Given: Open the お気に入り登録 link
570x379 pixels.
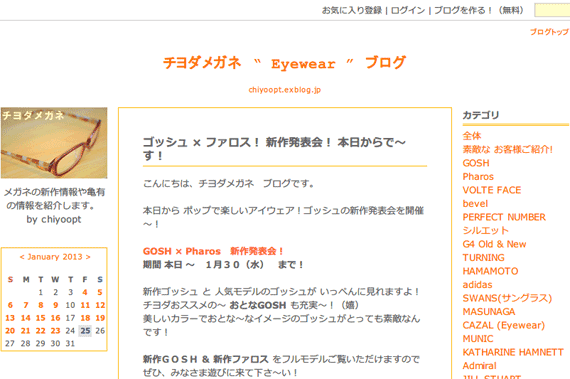Looking at the screenshot, I should pos(352,10).
